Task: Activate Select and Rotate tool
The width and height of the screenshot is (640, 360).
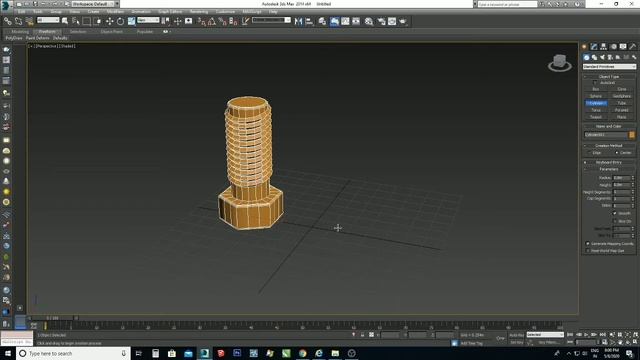Action: pos(120,21)
